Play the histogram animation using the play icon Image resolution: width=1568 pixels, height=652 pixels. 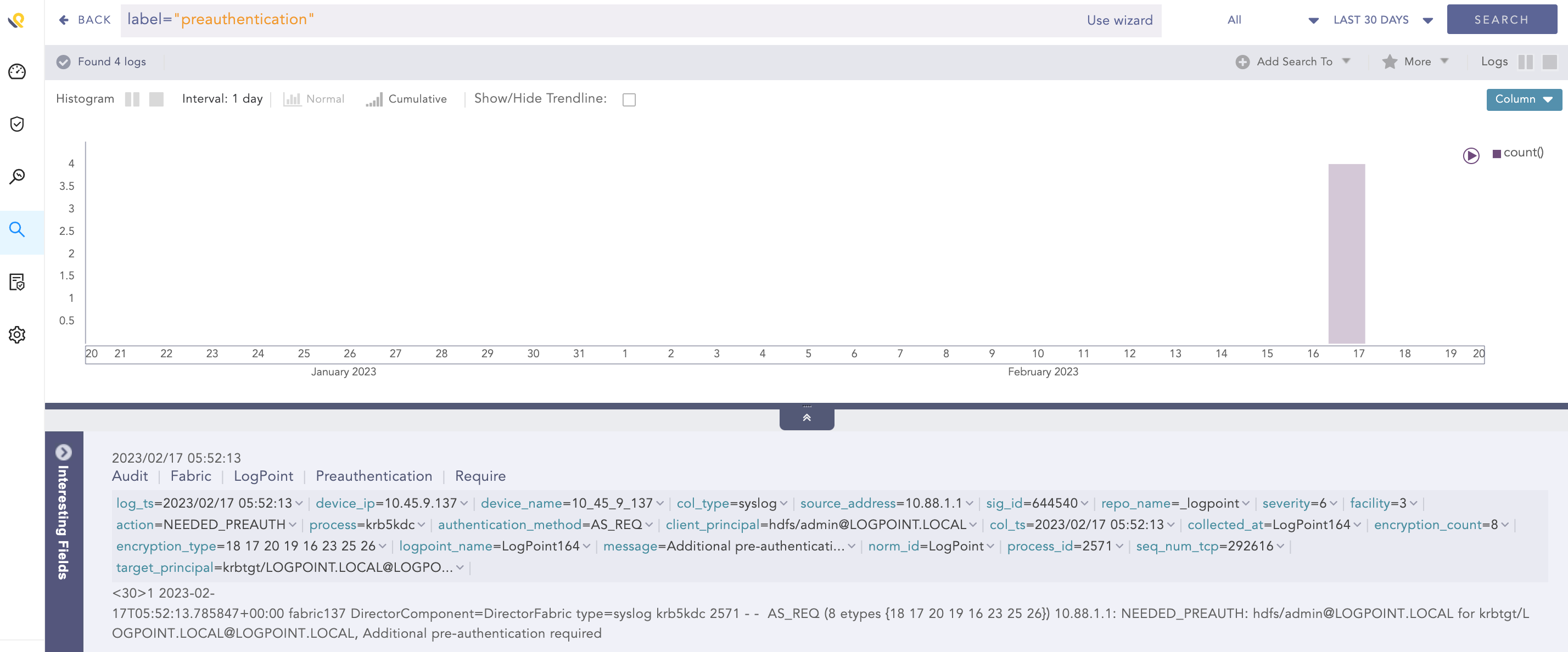coord(1471,156)
